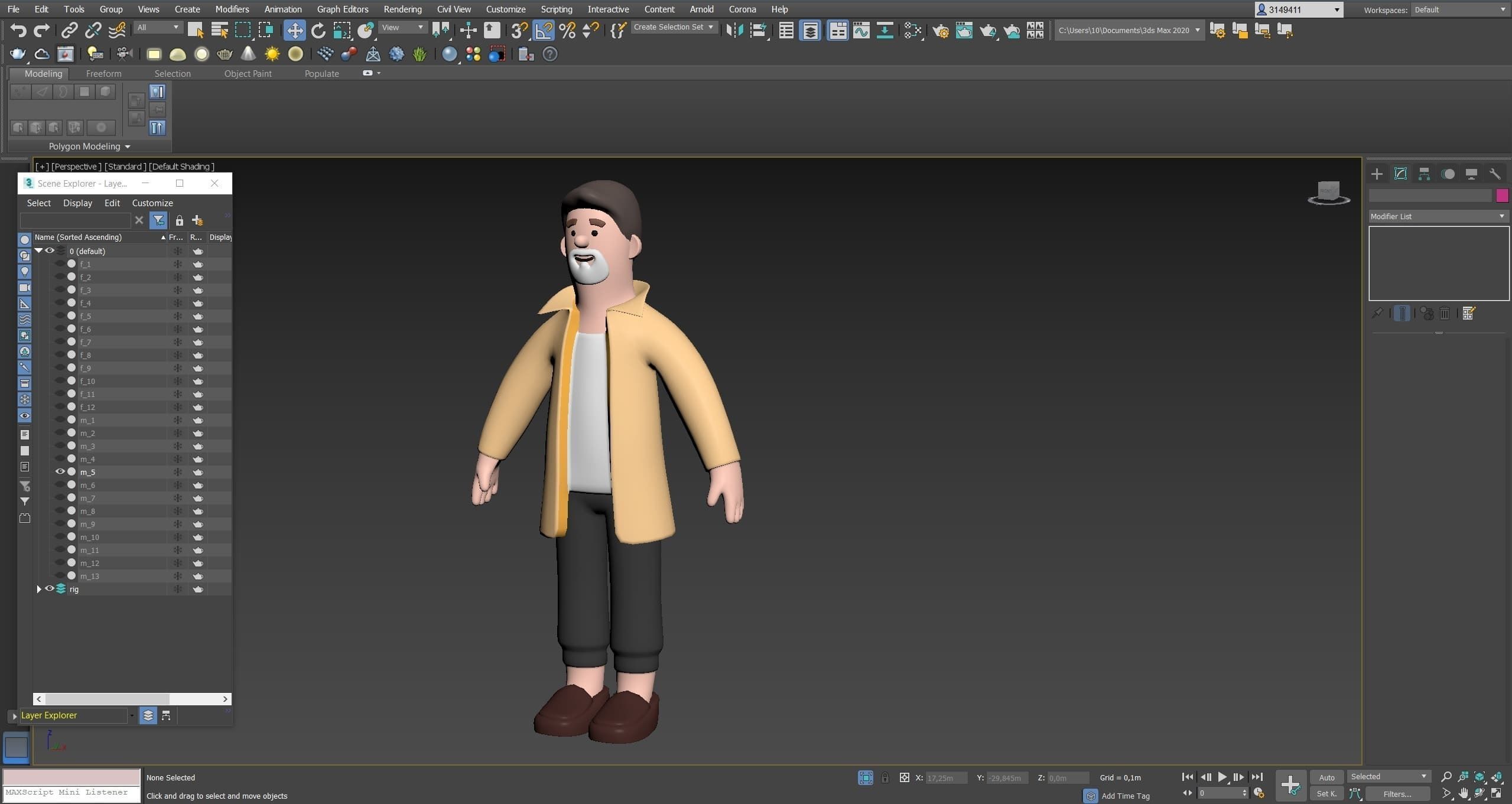1512x804 pixels.
Task: Open the Hierarchy command panel tab
Action: point(1424,174)
